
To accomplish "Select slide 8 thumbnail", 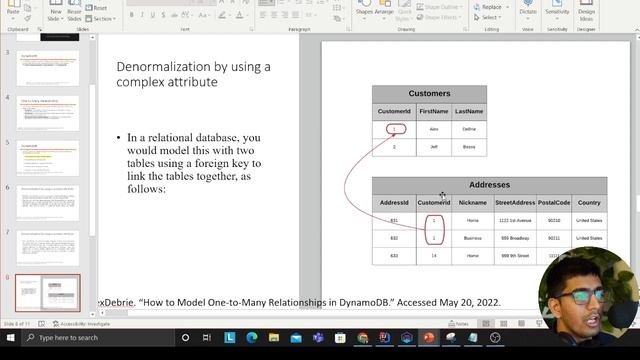I will click(48, 293).
